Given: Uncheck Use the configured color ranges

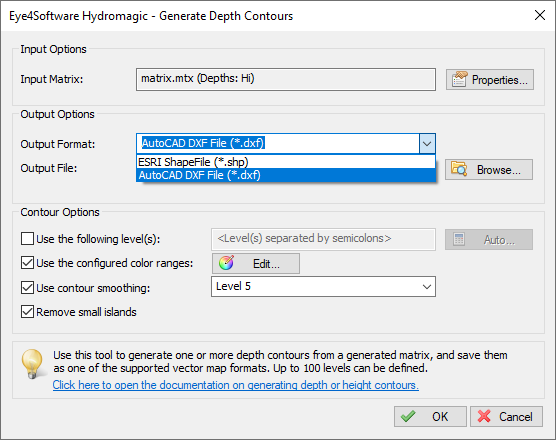Looking at the screenshot, I should (x=27, y=263).
